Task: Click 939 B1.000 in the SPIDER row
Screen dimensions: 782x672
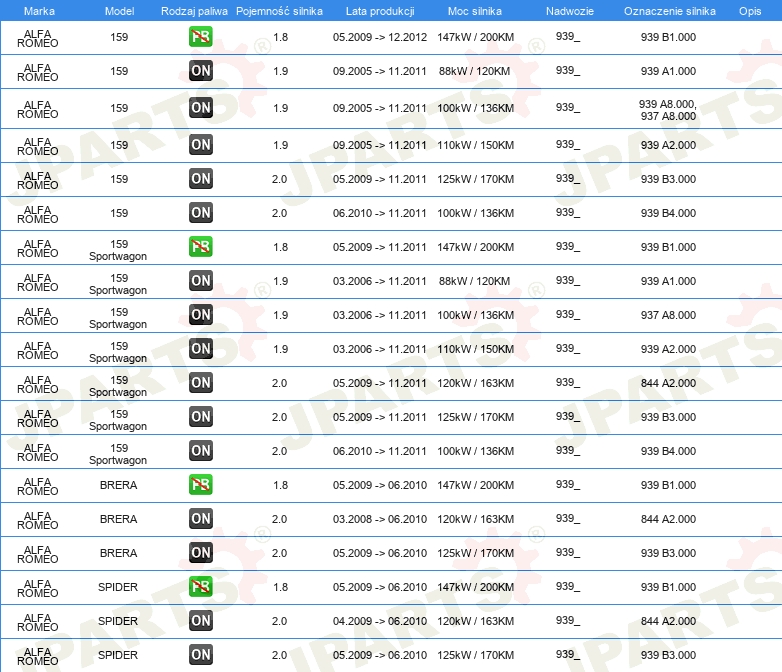Action: (x=668, y=587)
